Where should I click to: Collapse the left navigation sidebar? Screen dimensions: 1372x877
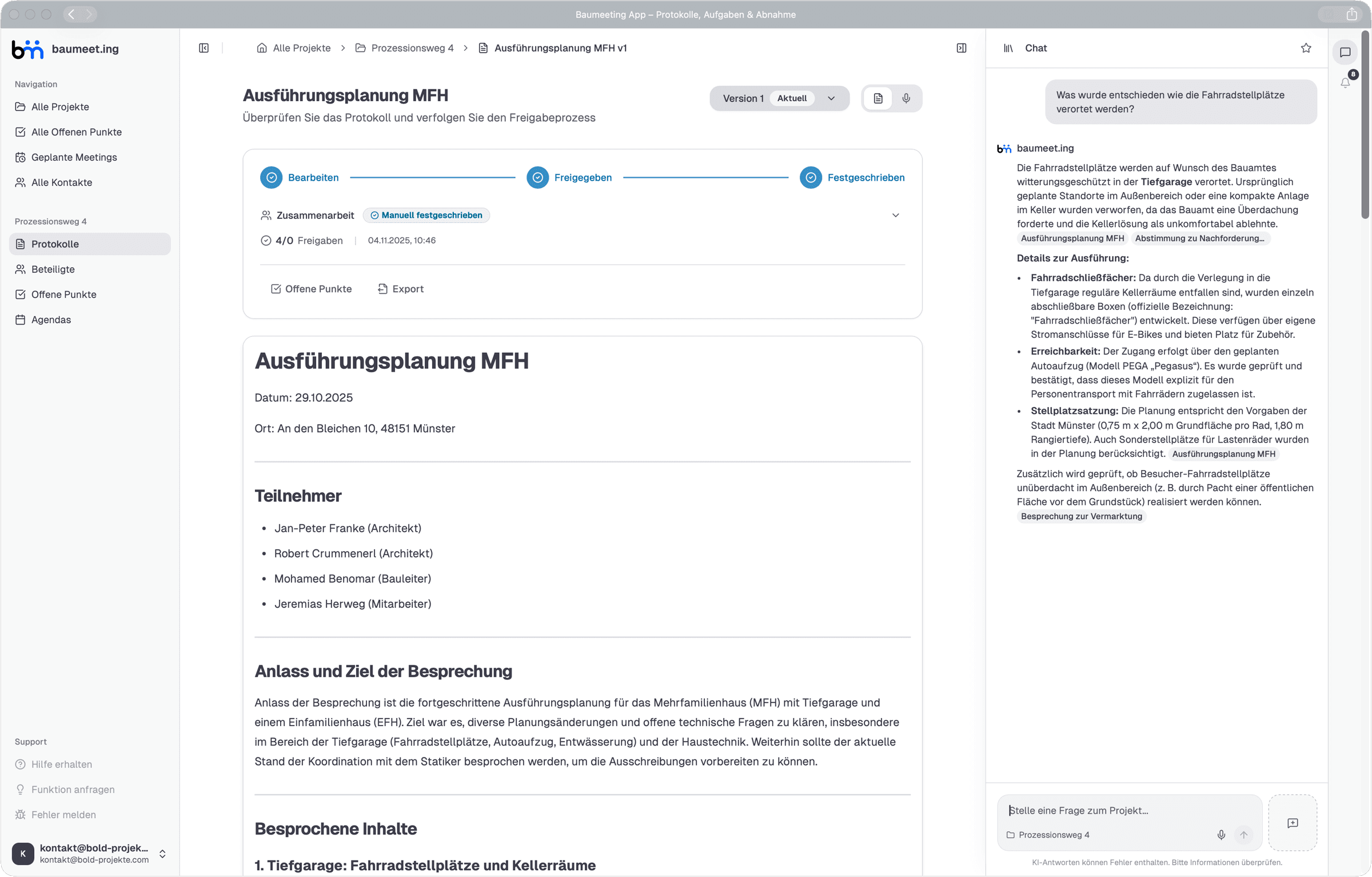pyautogui.click(x=204, y=48)
